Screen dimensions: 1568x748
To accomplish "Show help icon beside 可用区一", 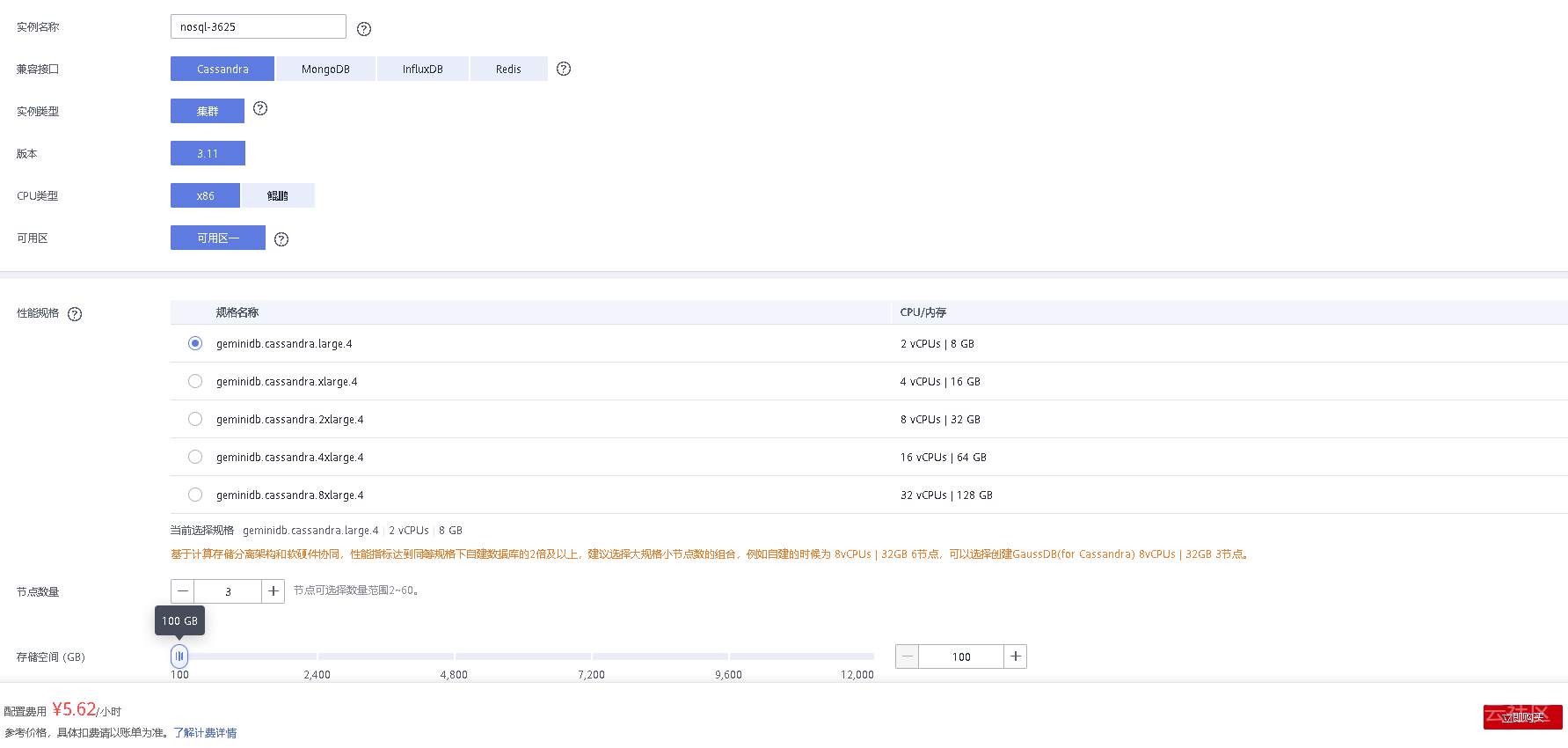I will (x=281, y=239).
